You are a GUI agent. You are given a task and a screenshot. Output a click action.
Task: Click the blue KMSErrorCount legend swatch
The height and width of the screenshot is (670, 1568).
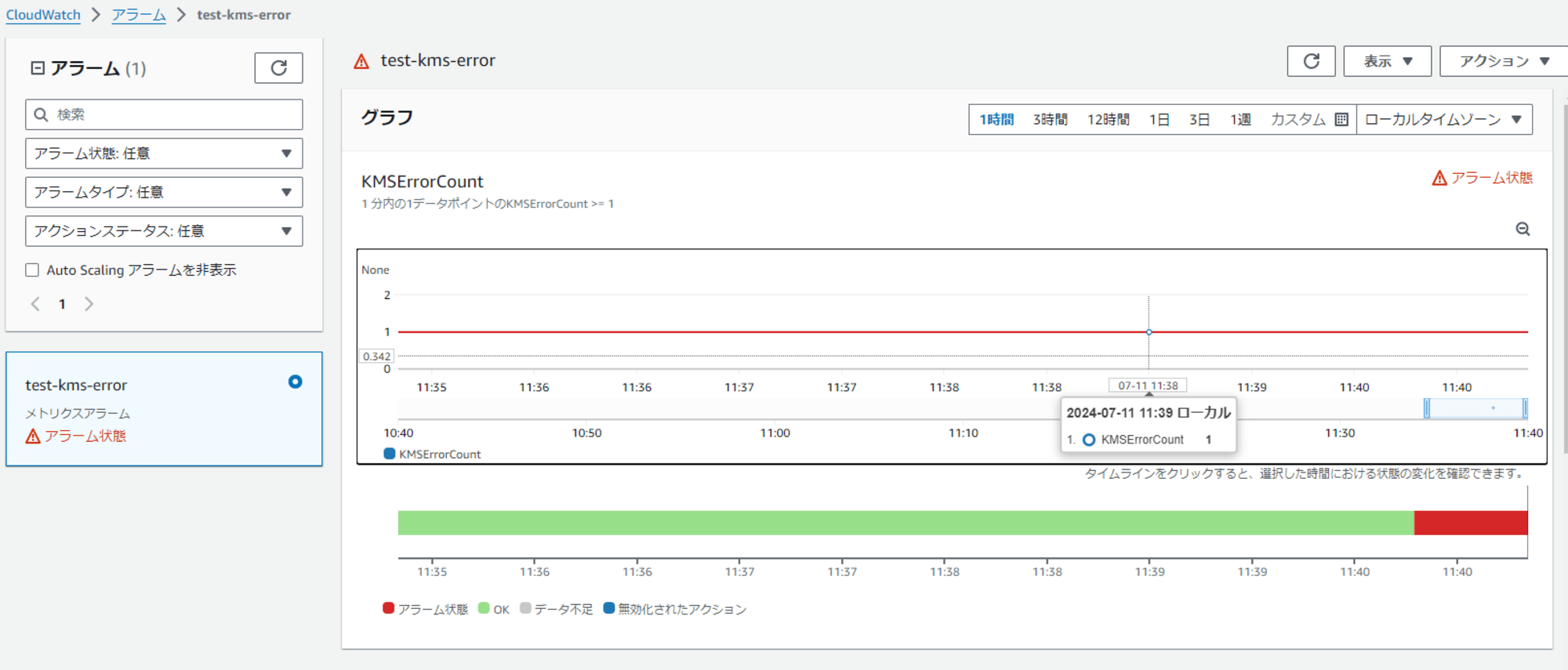pos(389,454)
